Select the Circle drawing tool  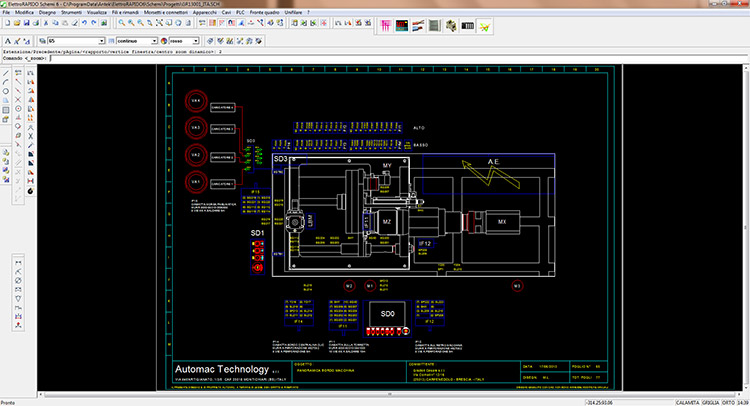click(x=6, y=91)
